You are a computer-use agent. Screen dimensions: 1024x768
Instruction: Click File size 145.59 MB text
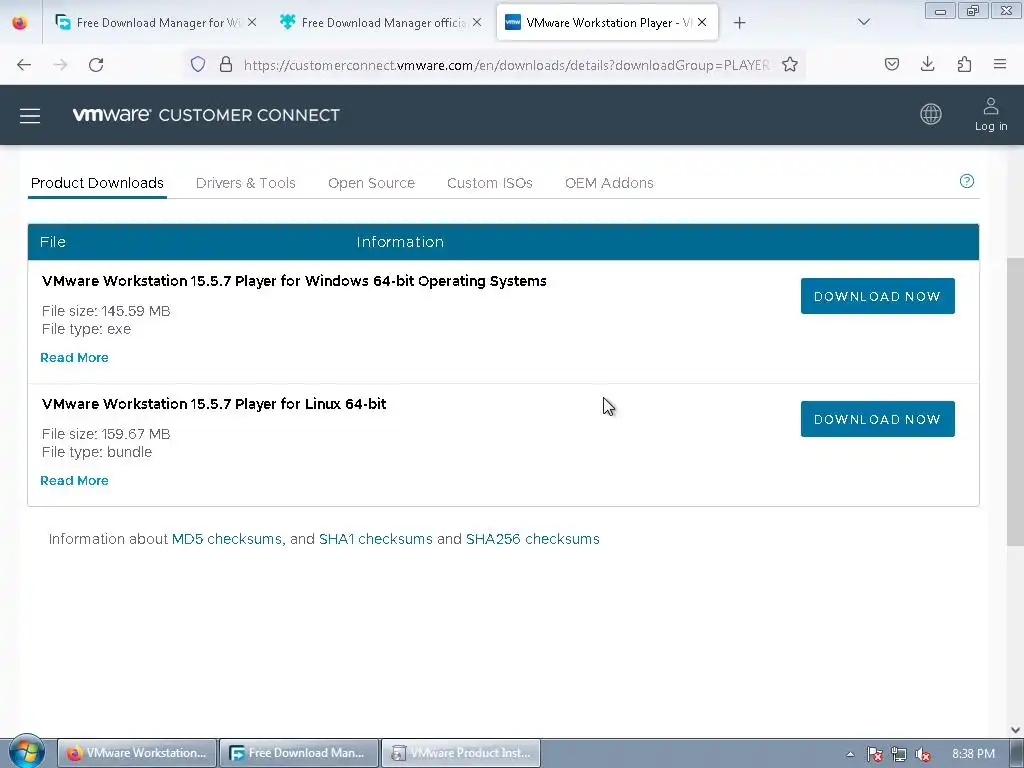tap(106, 311)
